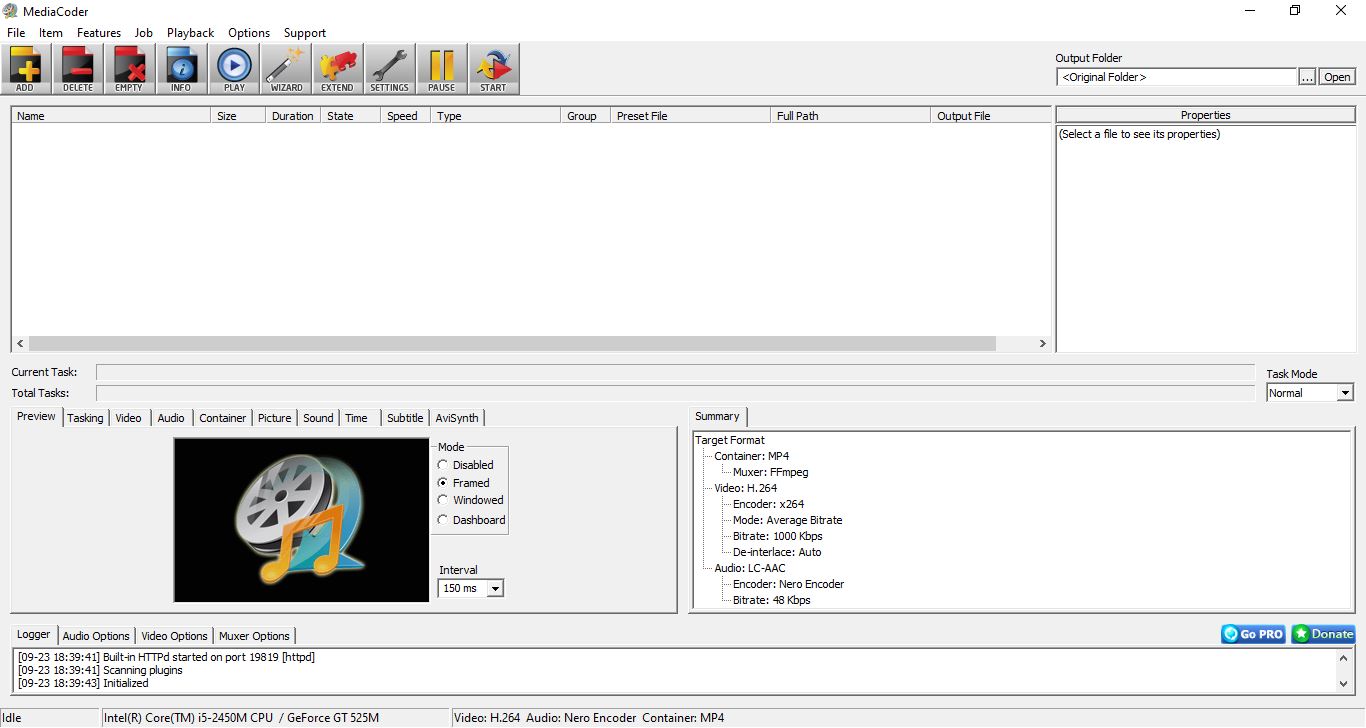
Task: Sort by the Name column header
Action: pos(111,116)
